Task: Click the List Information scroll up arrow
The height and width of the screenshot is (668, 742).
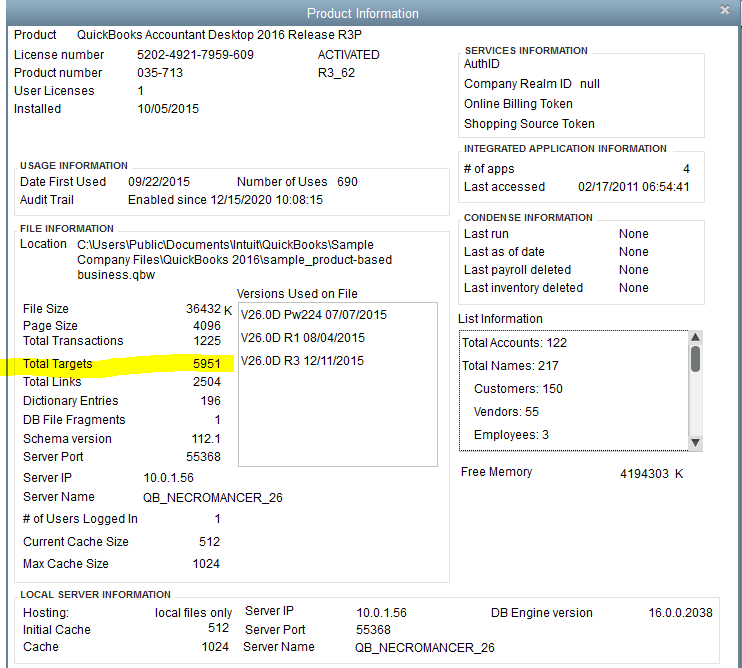Action: tap(695, 337)
